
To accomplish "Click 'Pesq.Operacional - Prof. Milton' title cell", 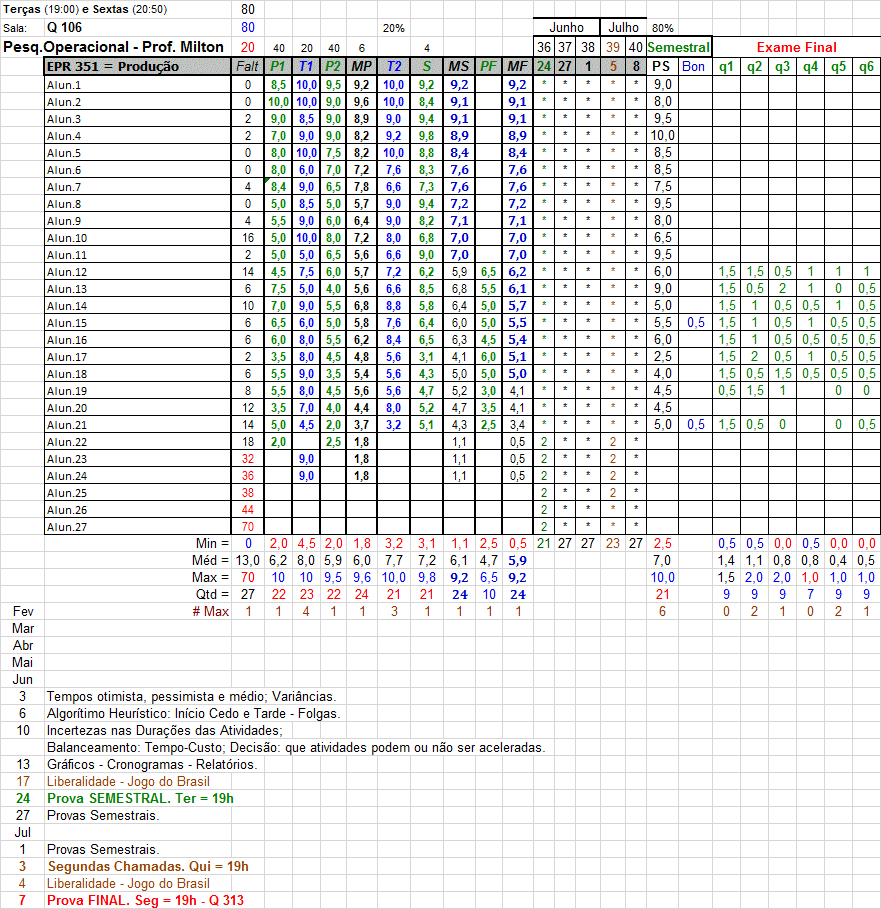I will click(x=114, y=47).
